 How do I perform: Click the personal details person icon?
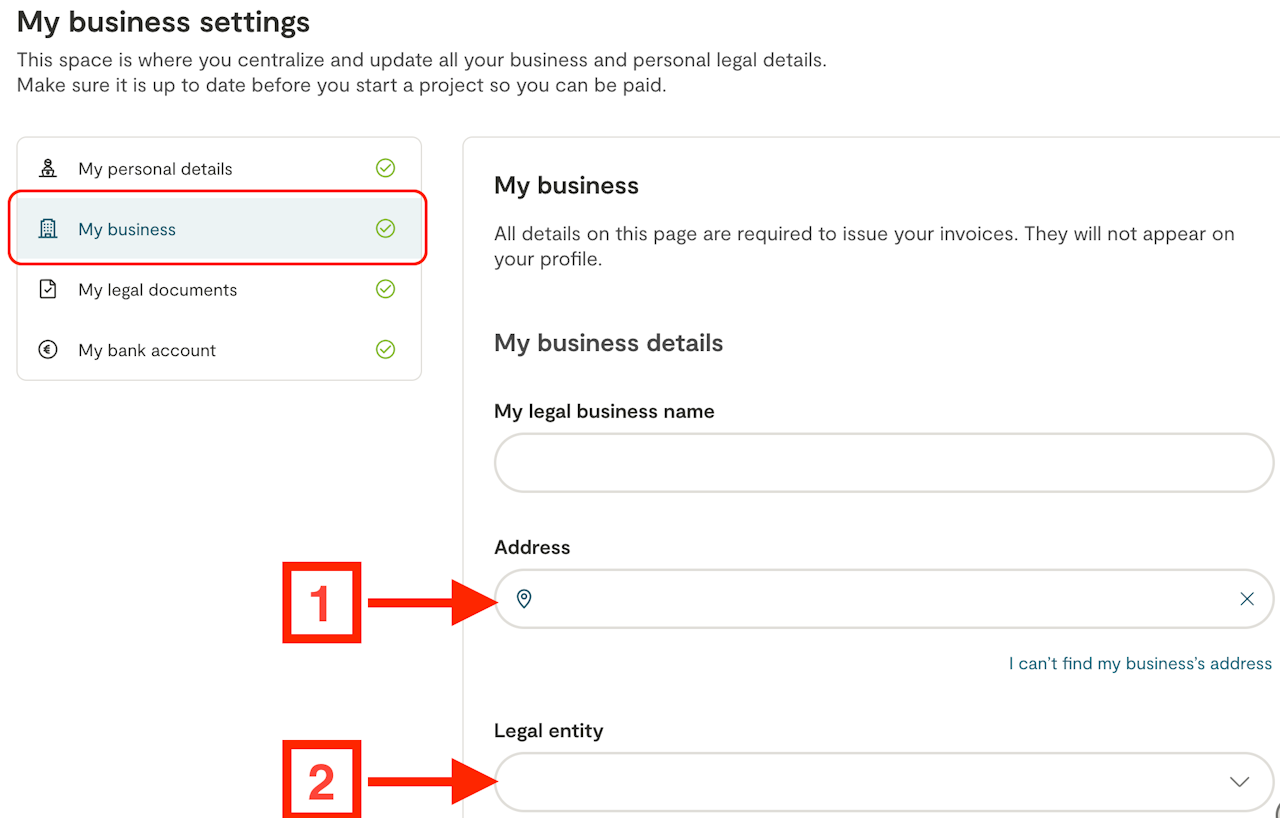(47, 168)
